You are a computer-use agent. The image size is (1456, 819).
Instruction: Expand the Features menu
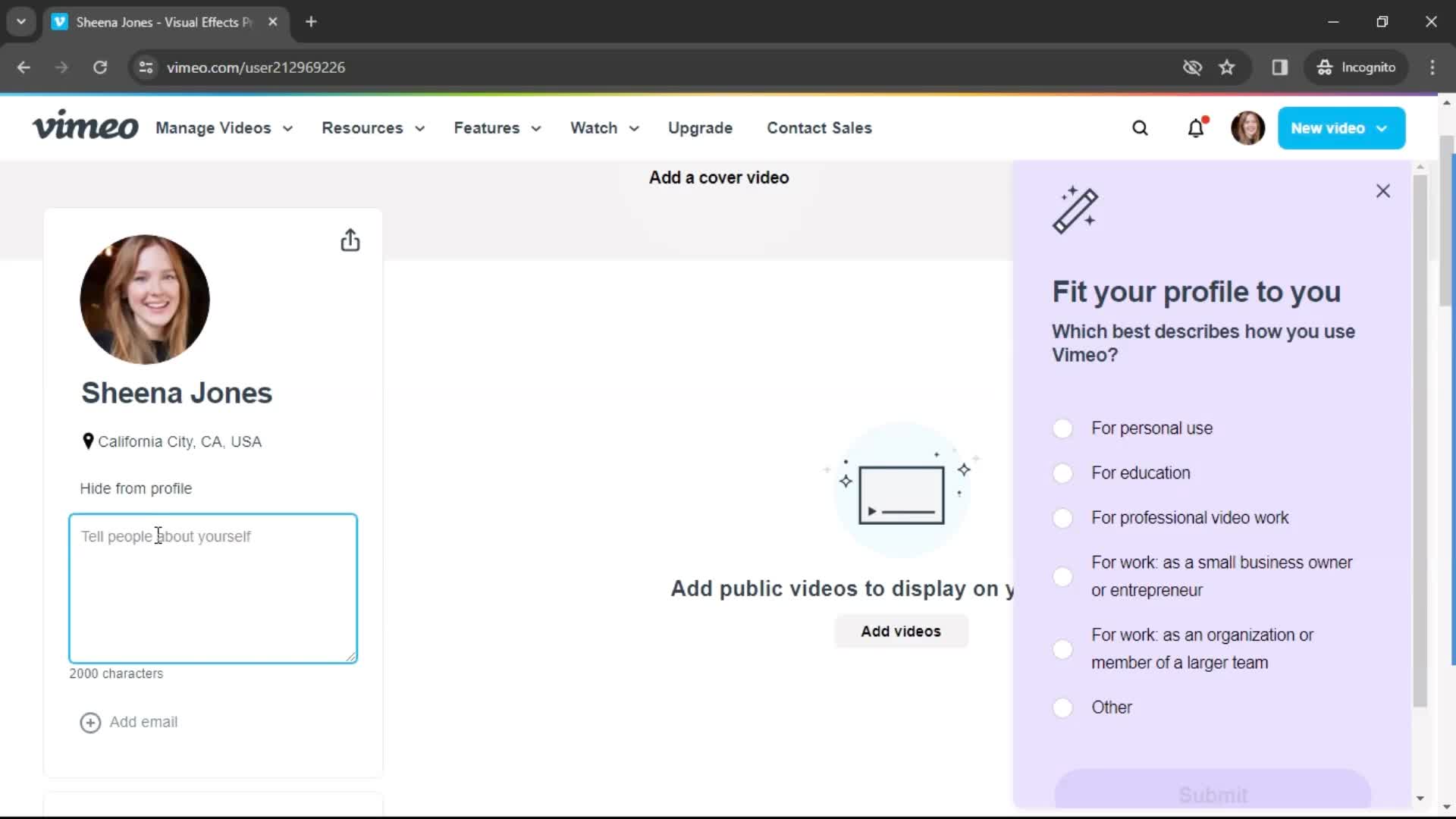(x=497, y=128)
